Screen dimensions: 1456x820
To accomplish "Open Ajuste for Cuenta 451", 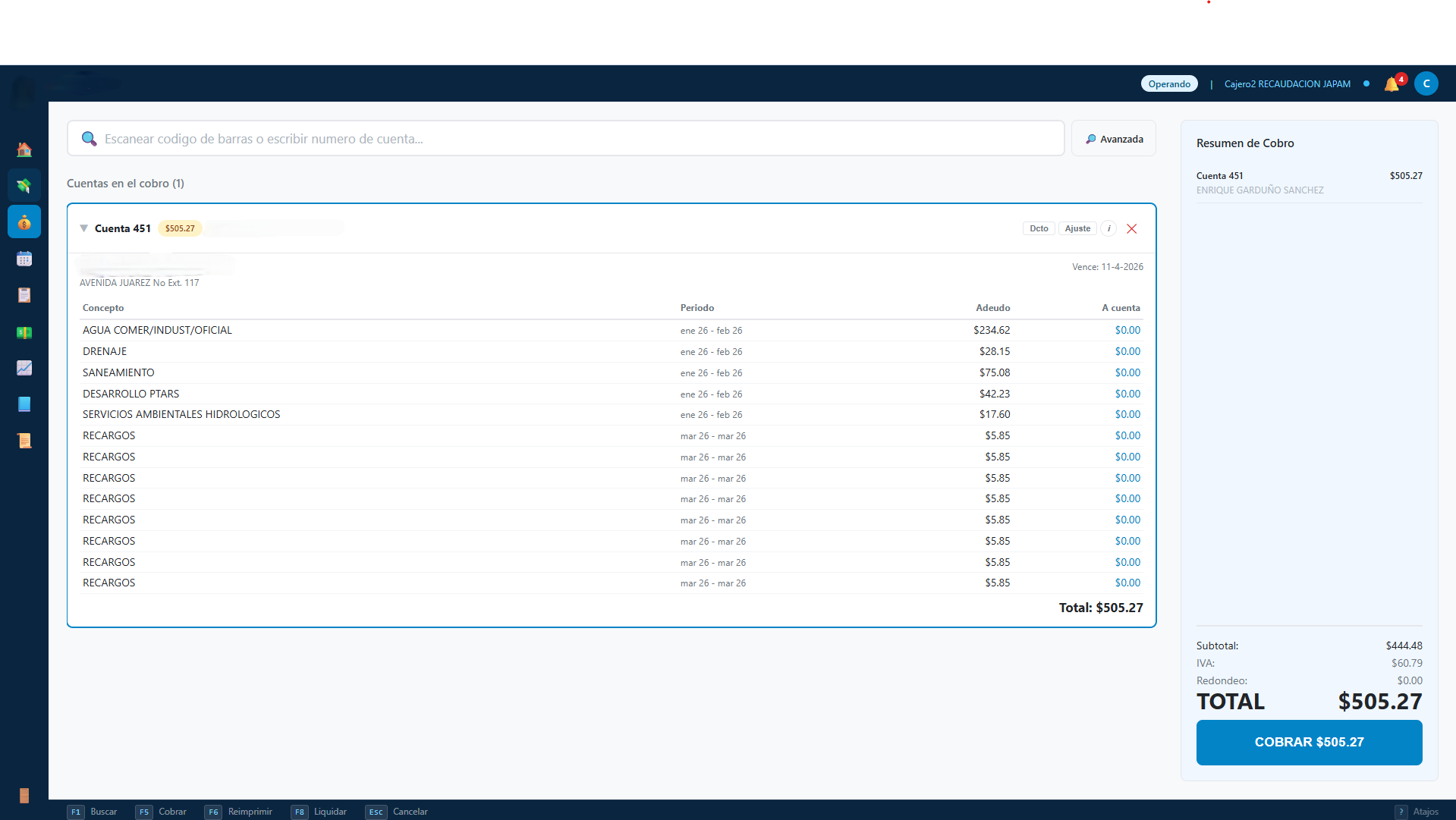I will 1077,228.
